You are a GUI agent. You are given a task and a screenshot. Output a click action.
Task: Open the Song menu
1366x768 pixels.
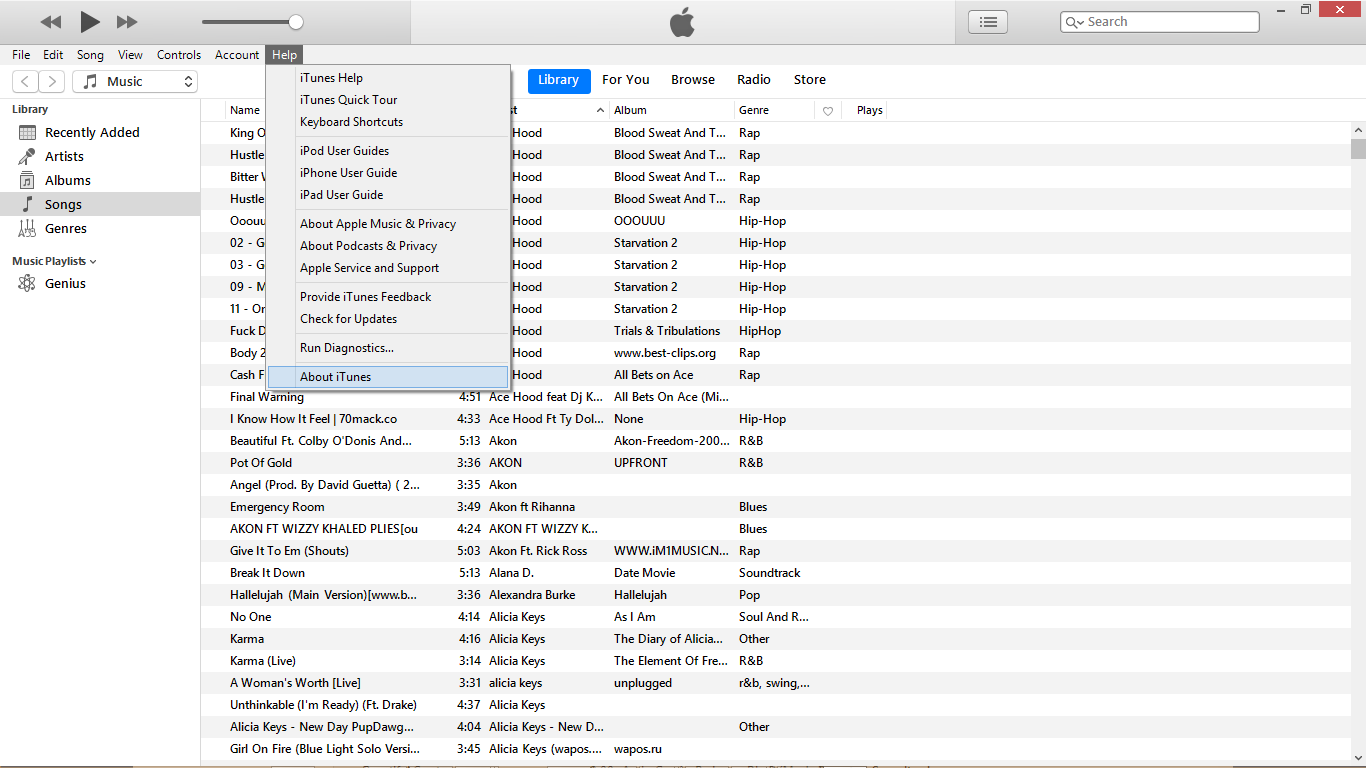[90, 55]
